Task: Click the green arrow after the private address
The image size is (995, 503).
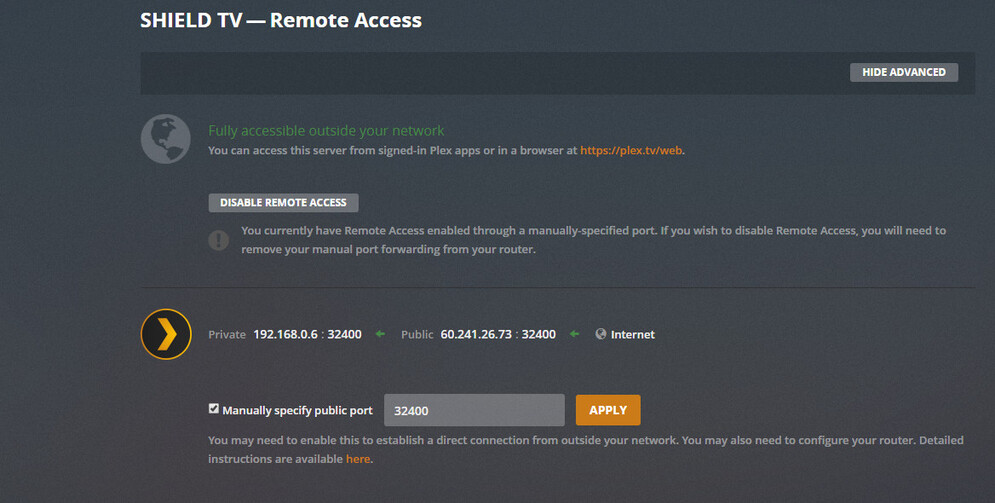Action: [x=380, y=334]
